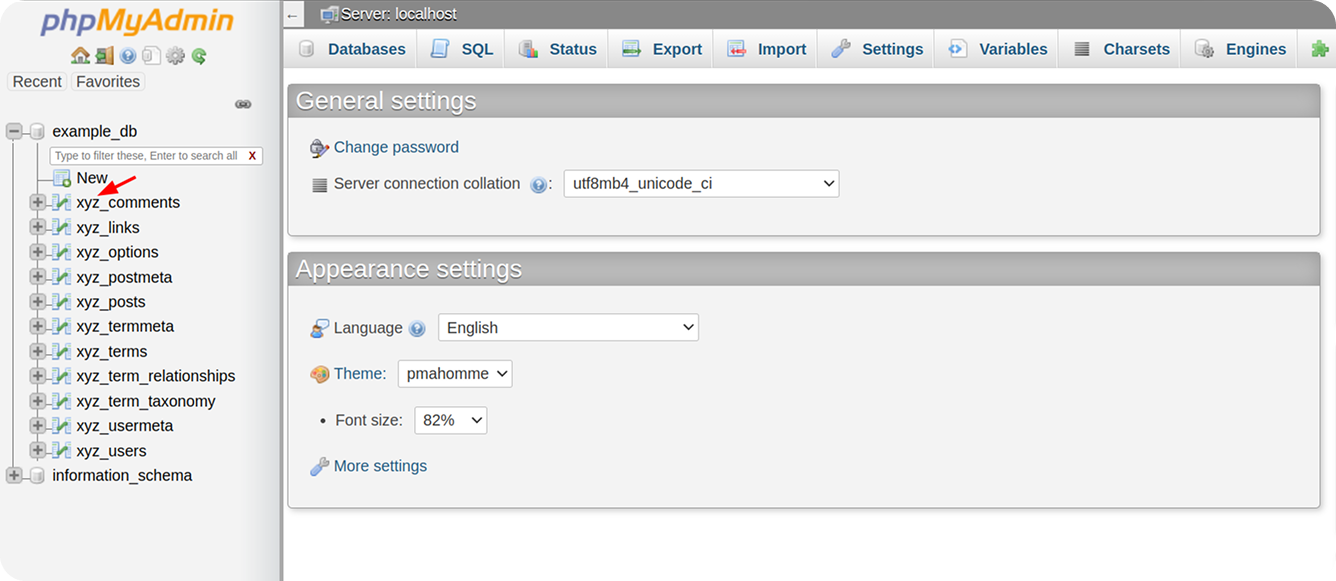
Task: Click the information_schema database cylinder icon
Action: click(37, 475)
